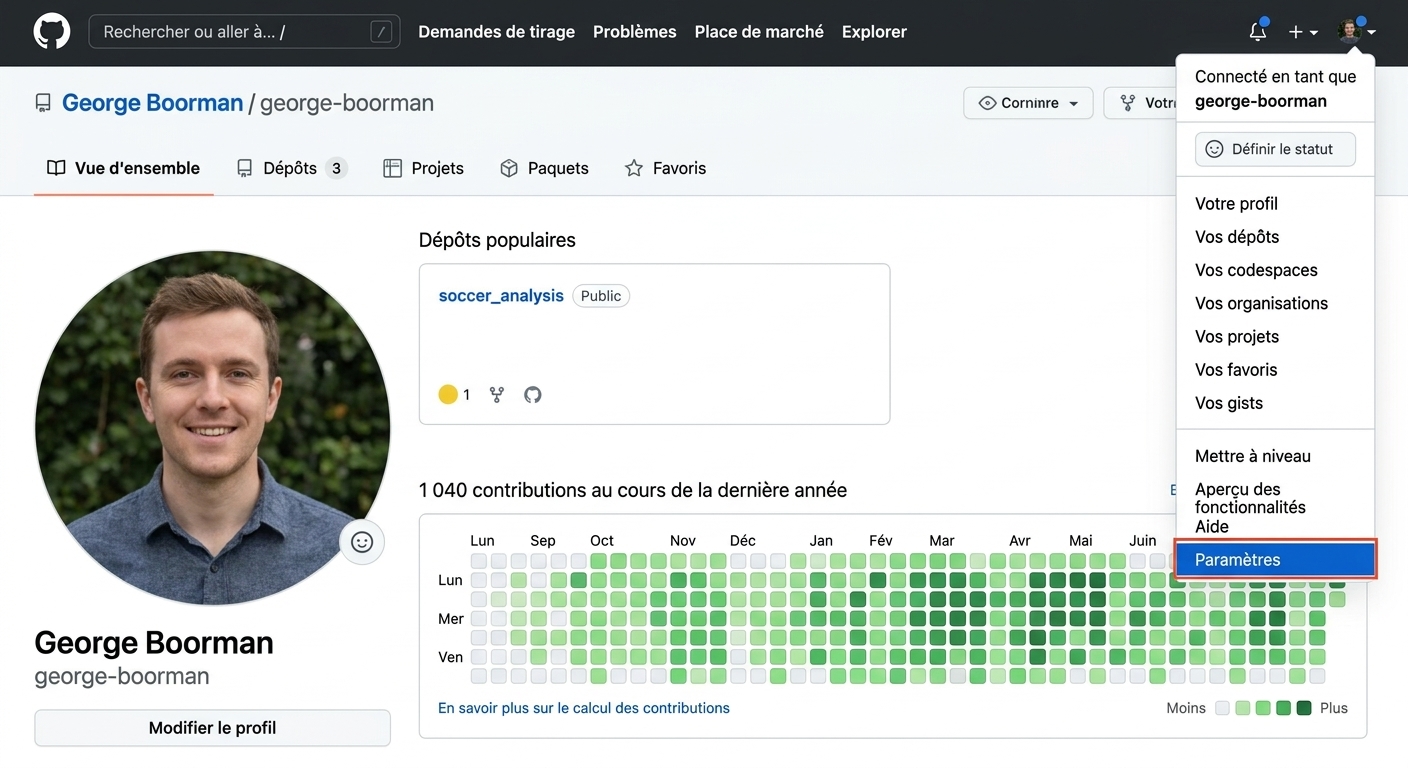Click the 'Connecté en tant que' label
1408x768 pixels.
coord(1275,77)
